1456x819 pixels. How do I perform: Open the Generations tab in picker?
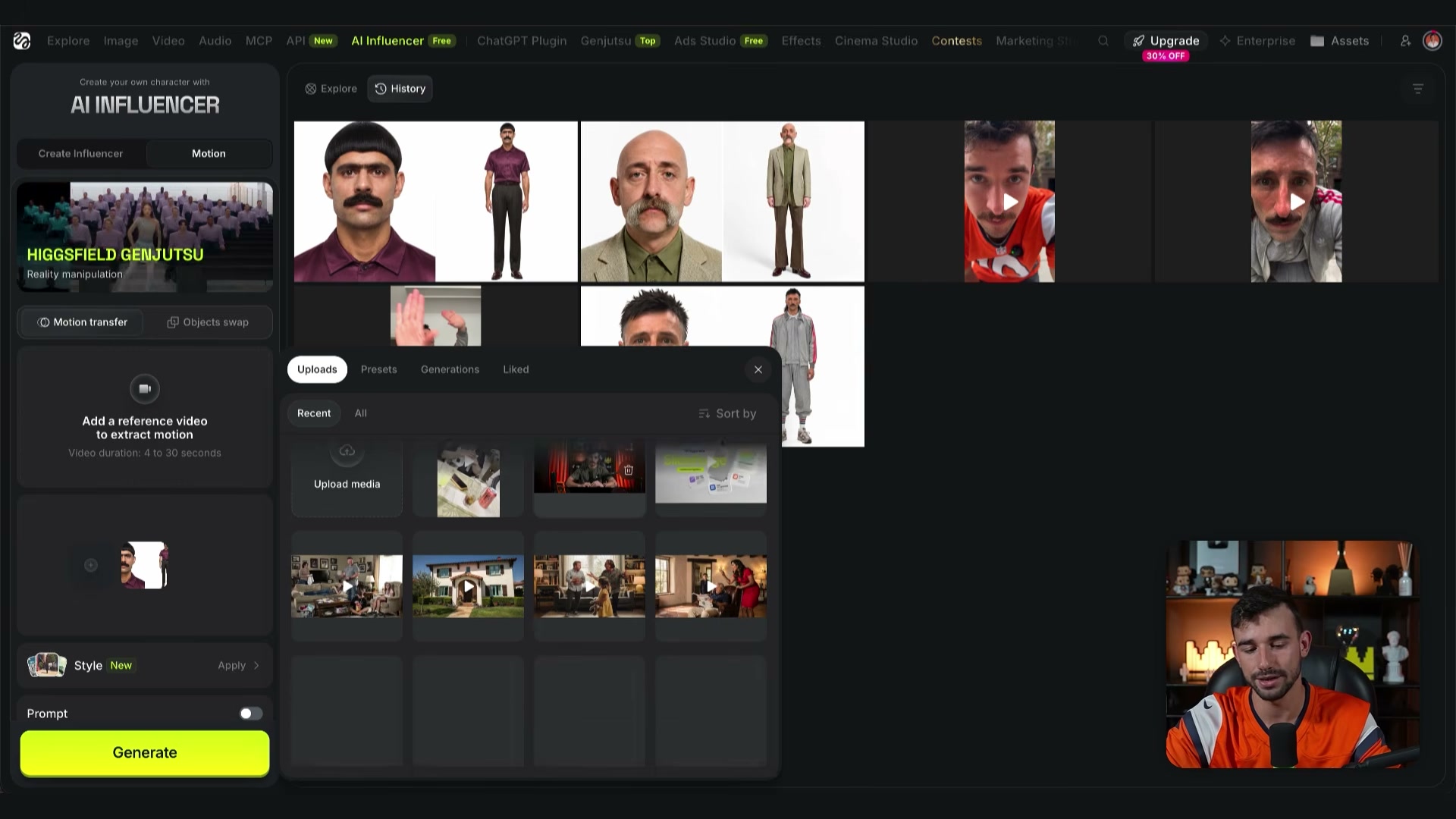450,369
